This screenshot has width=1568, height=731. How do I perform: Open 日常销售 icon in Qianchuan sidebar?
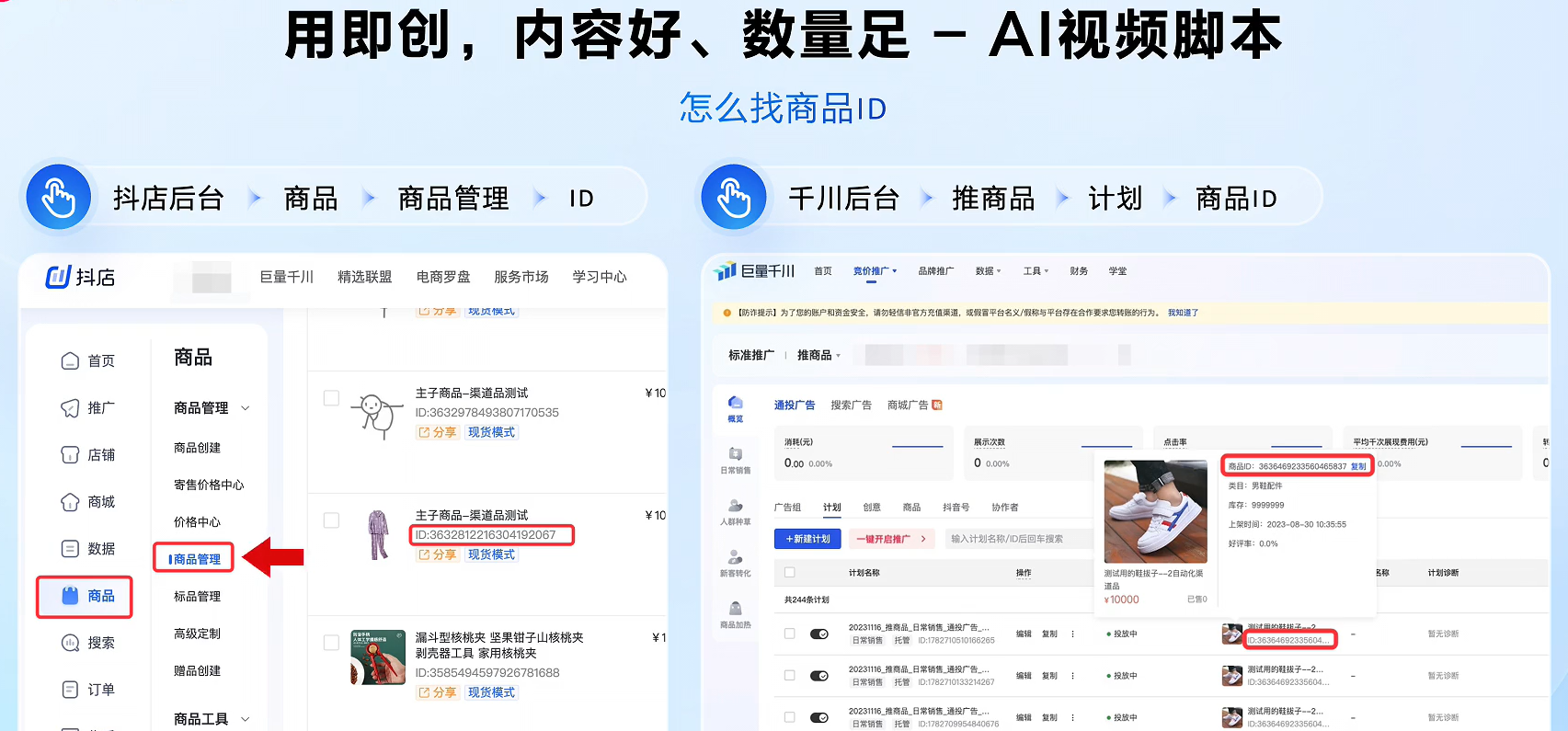(735, 454)
